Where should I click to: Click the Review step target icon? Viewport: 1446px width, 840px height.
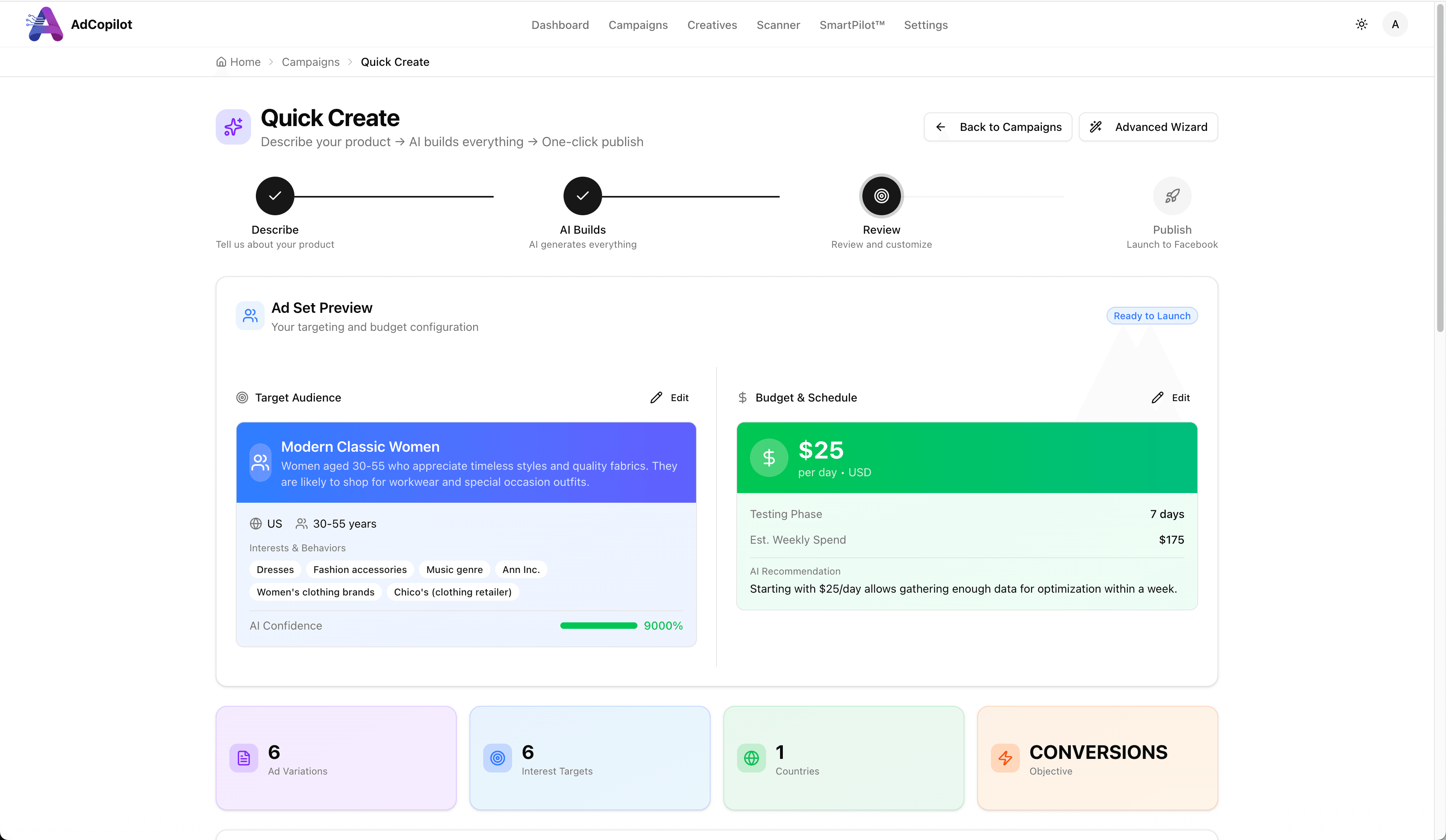(x=881, y=196)
